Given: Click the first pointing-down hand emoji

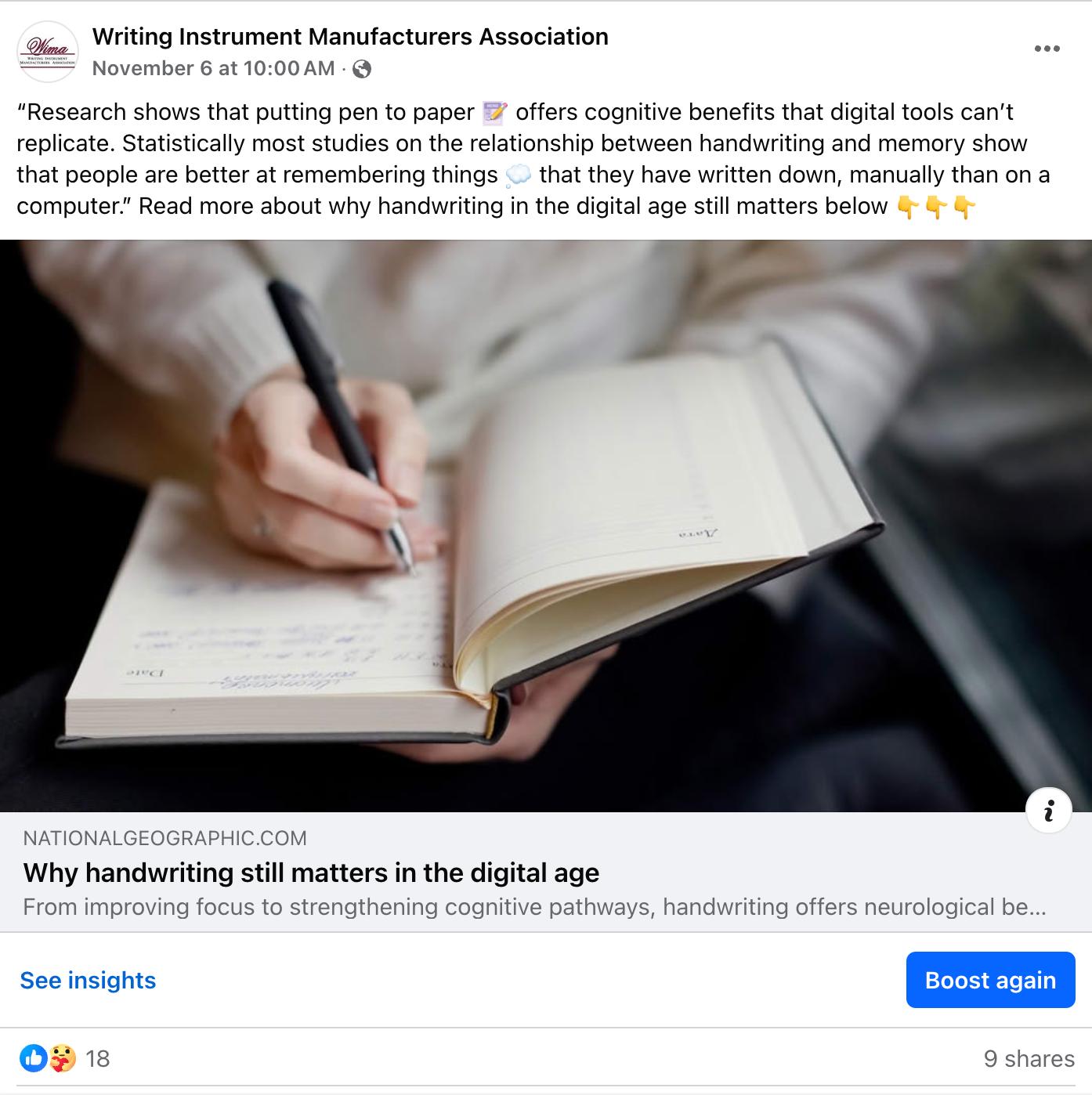Looking at the screenshot, I should [x=908, y=207].
